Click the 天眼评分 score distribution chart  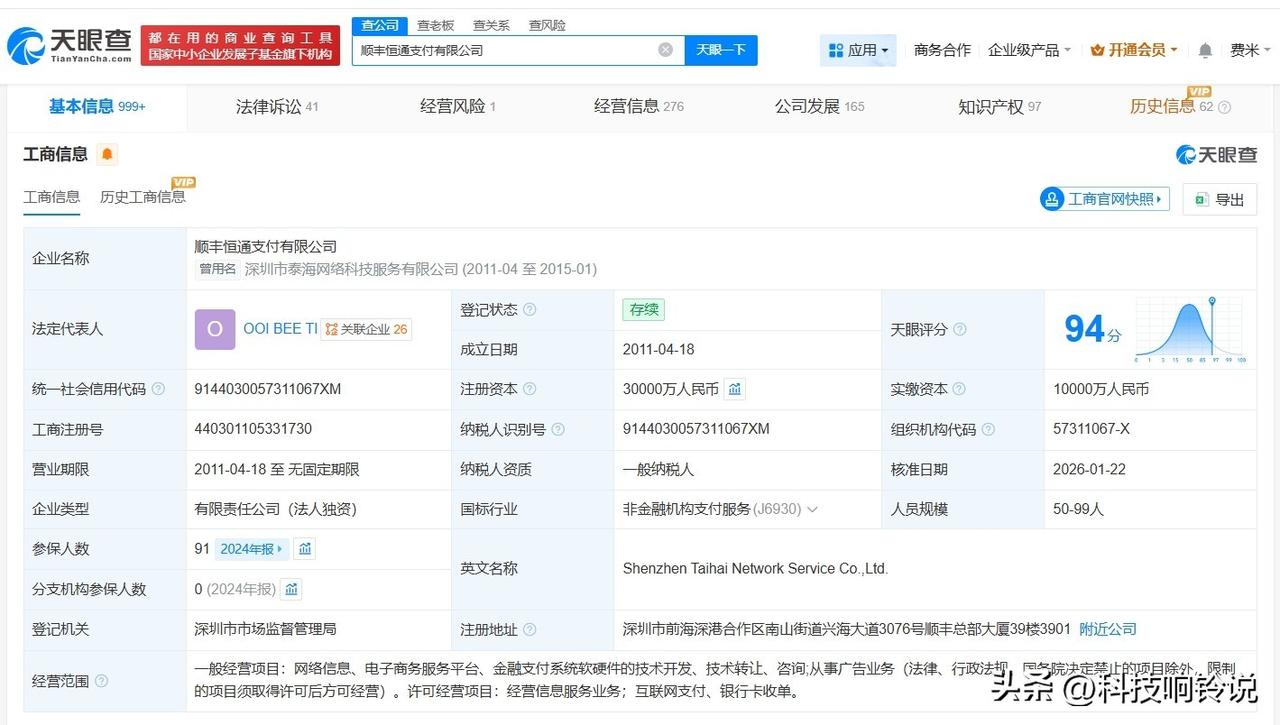point(1191,329)
